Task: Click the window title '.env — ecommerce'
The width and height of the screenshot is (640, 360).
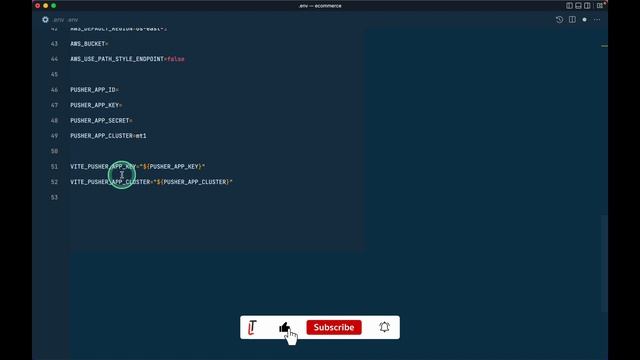Action: click(x=320, y=6)
